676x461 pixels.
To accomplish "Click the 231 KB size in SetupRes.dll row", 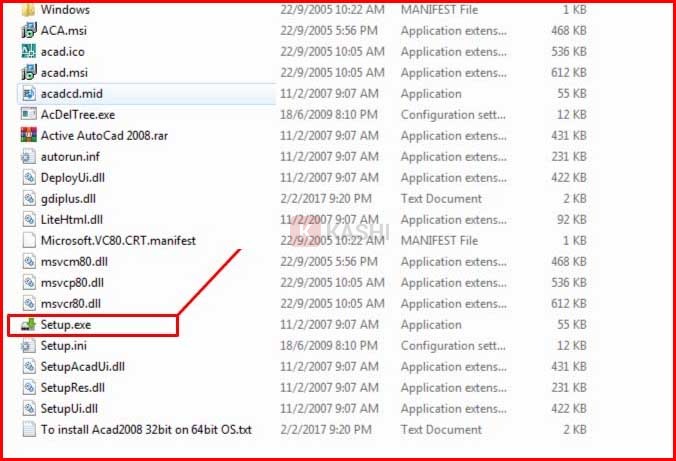I will [x=569, y=388].
